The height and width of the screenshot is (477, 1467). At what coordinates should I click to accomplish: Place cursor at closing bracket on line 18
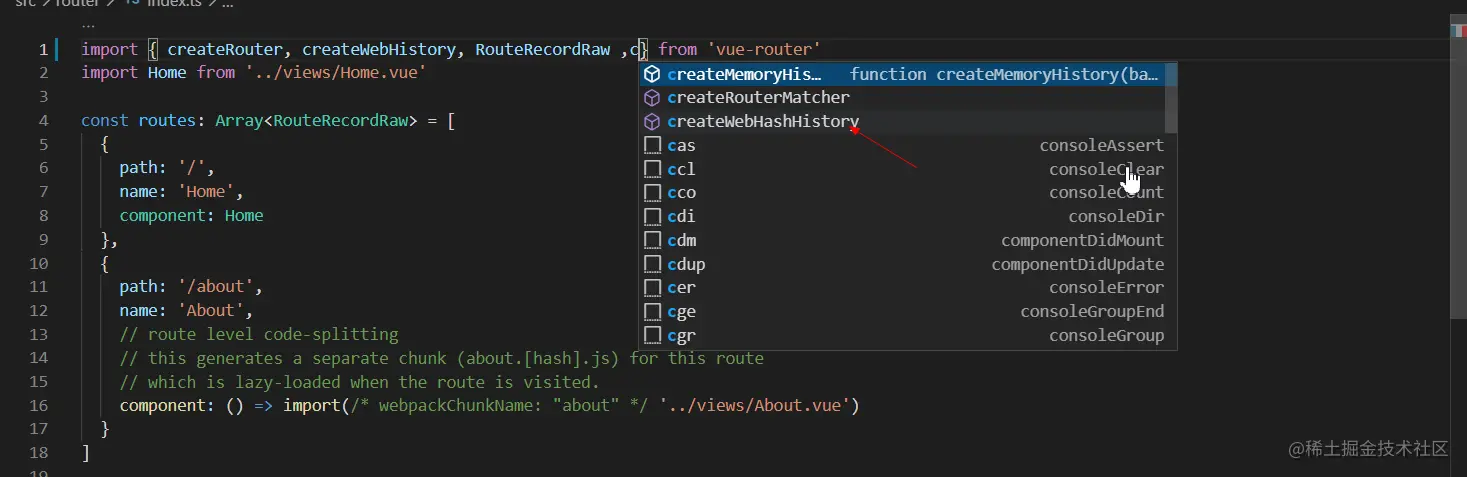click(86, 453)
